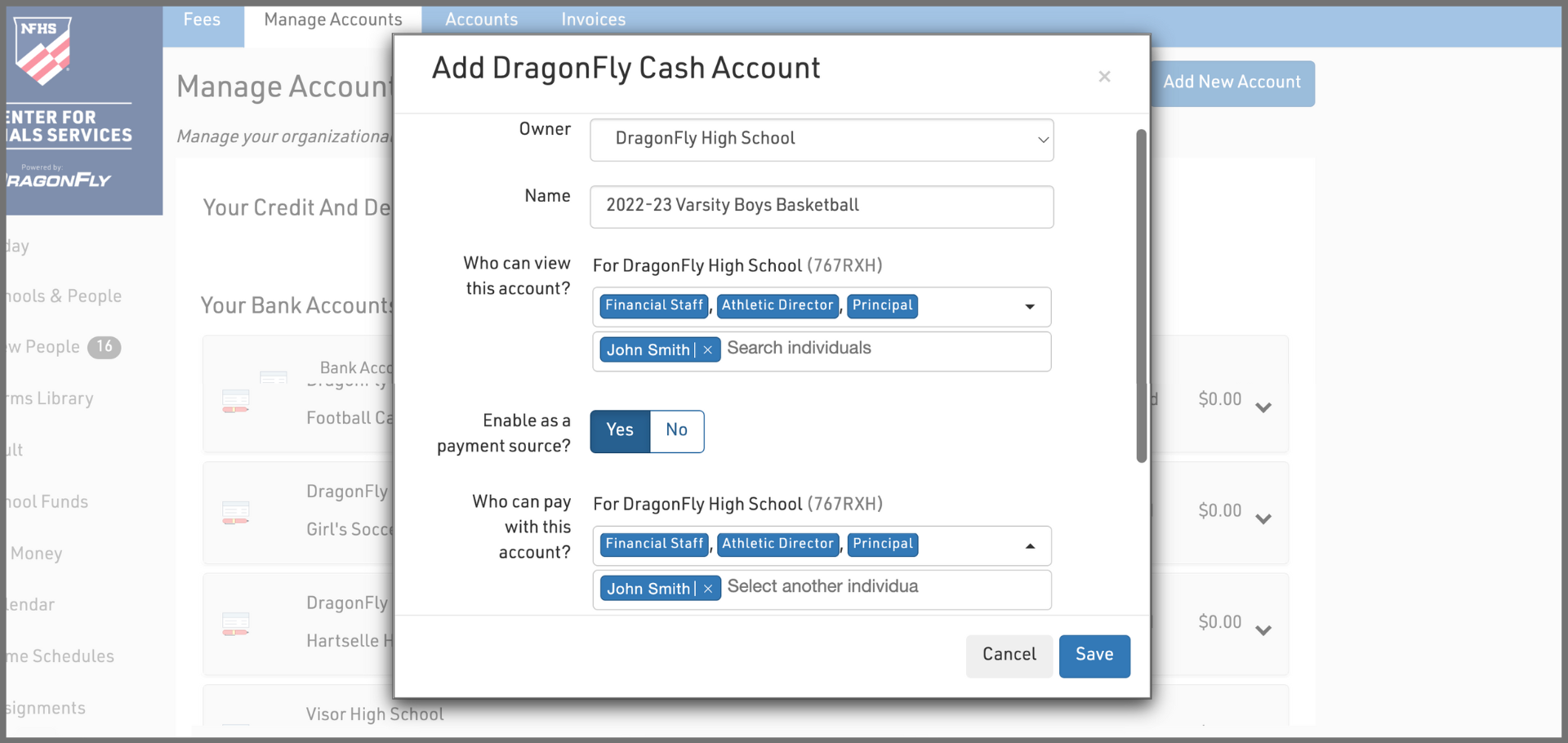Select No for enable as payment source
This screenshot has height=743, width=1568.
coord(676,431)
